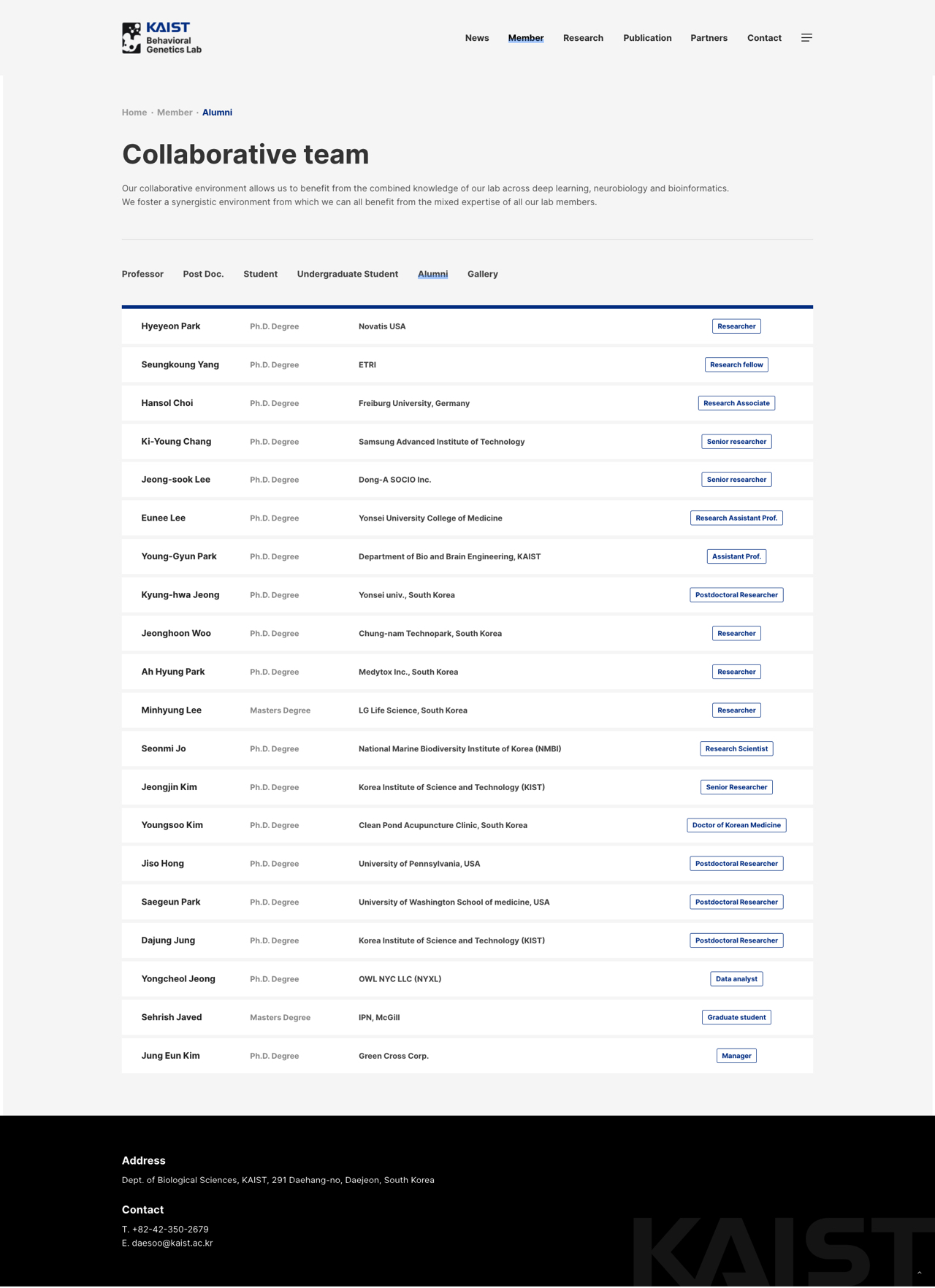
Task: Click OWL NYC LLC (NYXL) text
Action: point(400,979)
